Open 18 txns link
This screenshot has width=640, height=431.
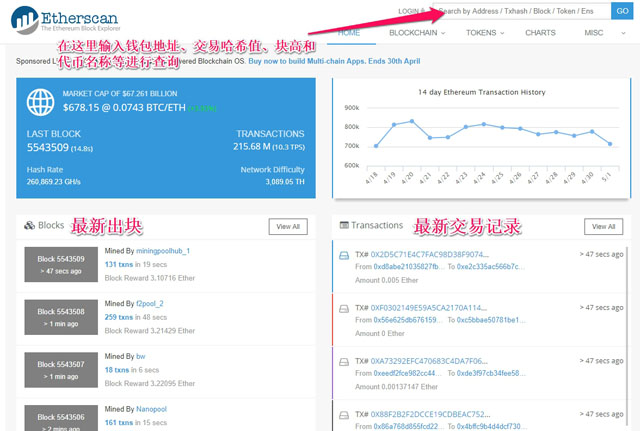pyautogui.click(x=117, y=370)
